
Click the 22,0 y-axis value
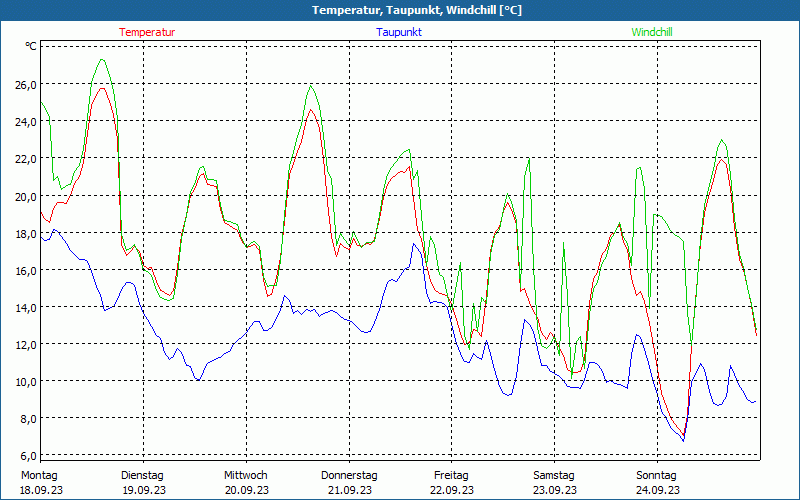(x=26, y=159)
